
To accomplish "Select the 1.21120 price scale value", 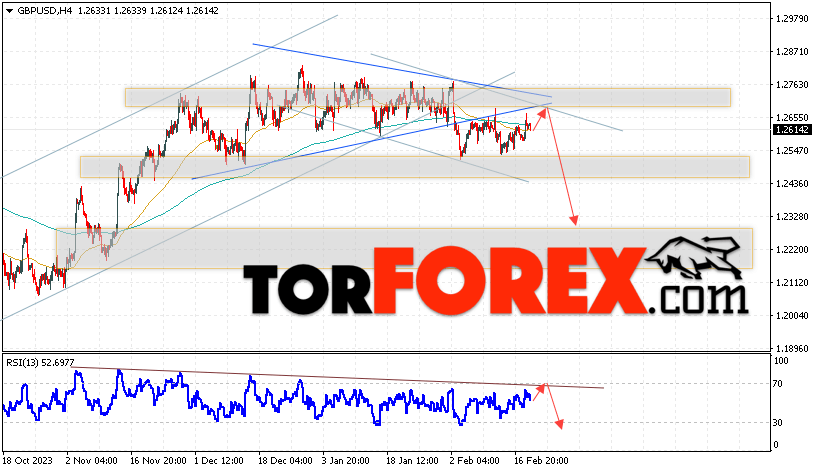I will [x=792, y=283].
